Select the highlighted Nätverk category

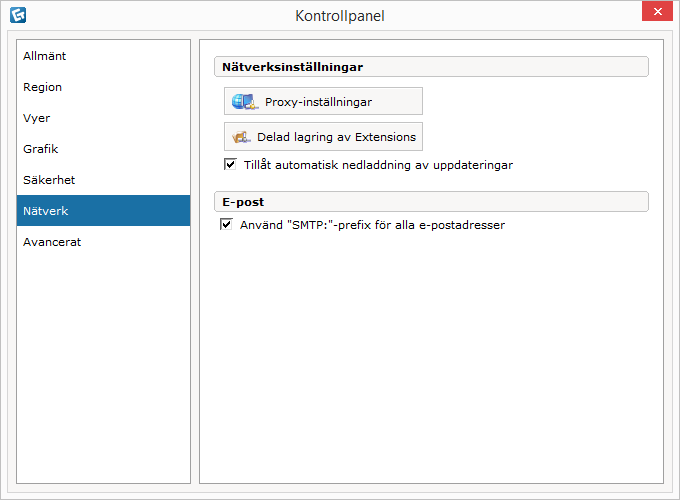coord(46,211)
